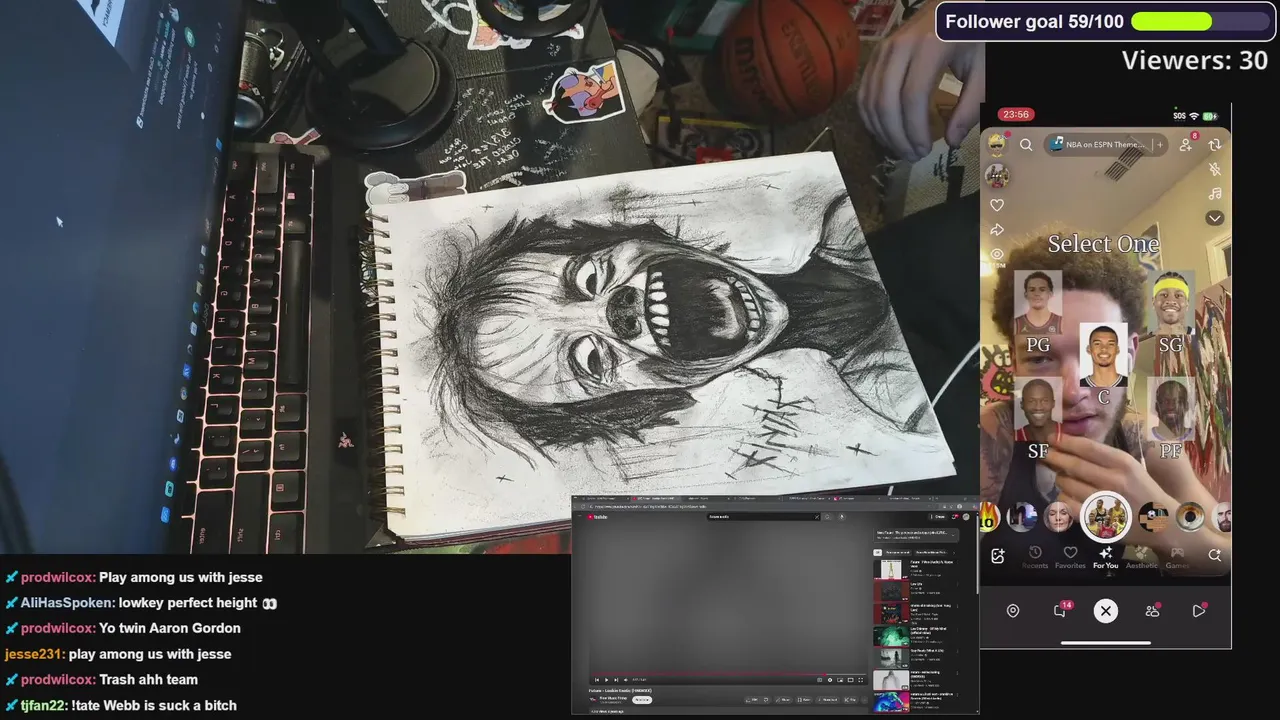Skip to next YouTube video
The width and height of the screenshot is (1280, 720).
[616, 680]
